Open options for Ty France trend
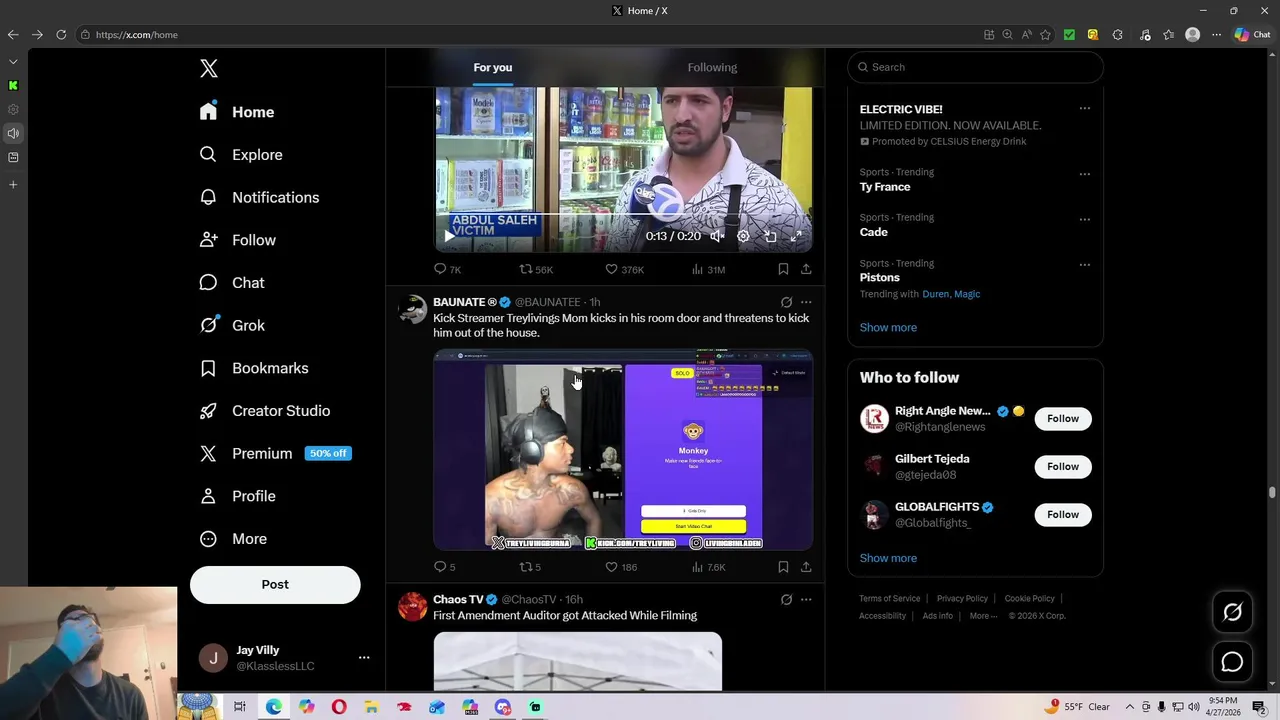1280x720 pixels. 1084,174
